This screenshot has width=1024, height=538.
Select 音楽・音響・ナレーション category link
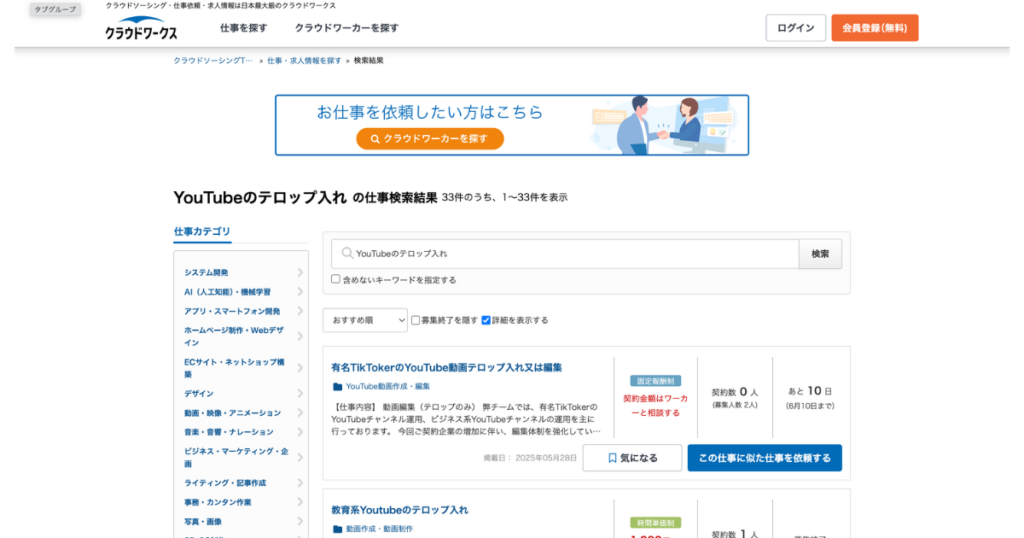(229, 432)
